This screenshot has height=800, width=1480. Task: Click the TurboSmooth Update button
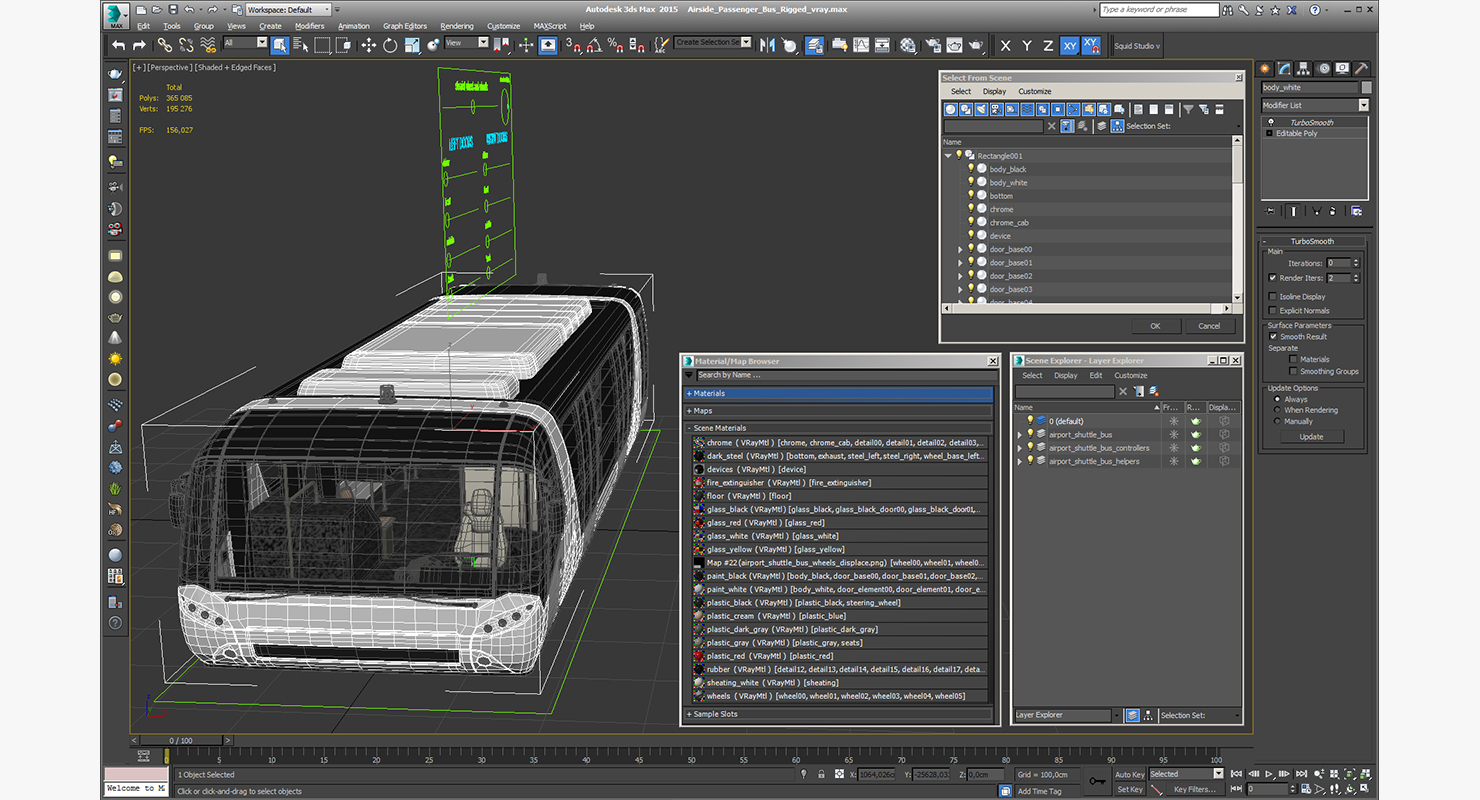(1311, 437)
